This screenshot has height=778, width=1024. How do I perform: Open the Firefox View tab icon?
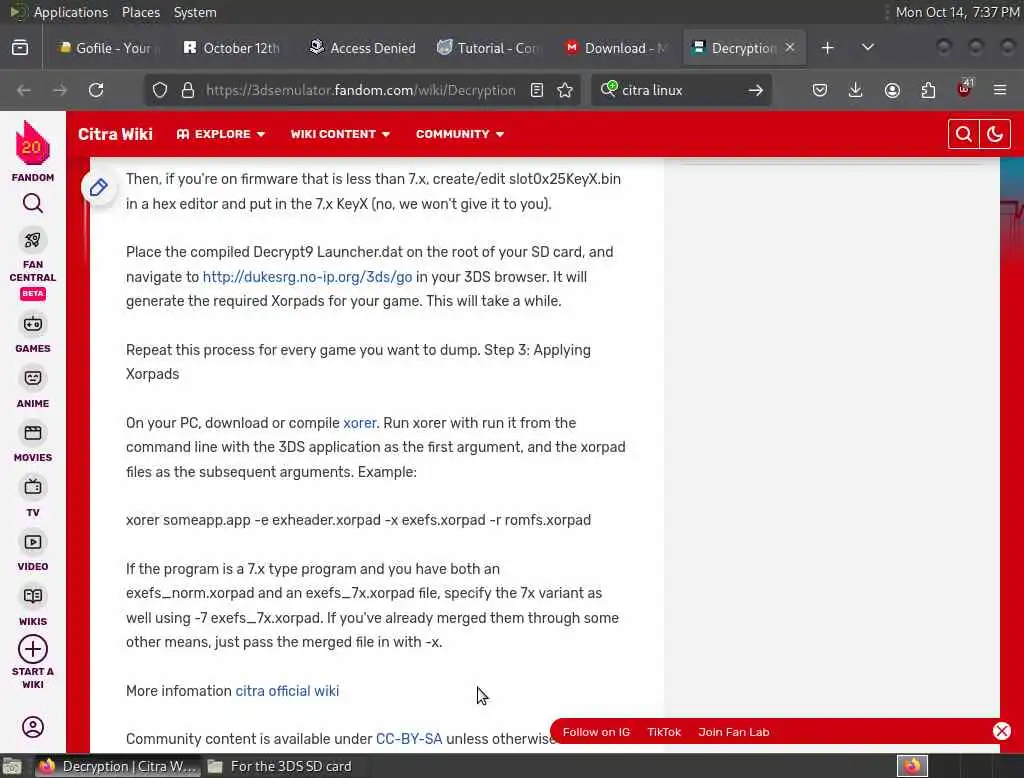20,48
